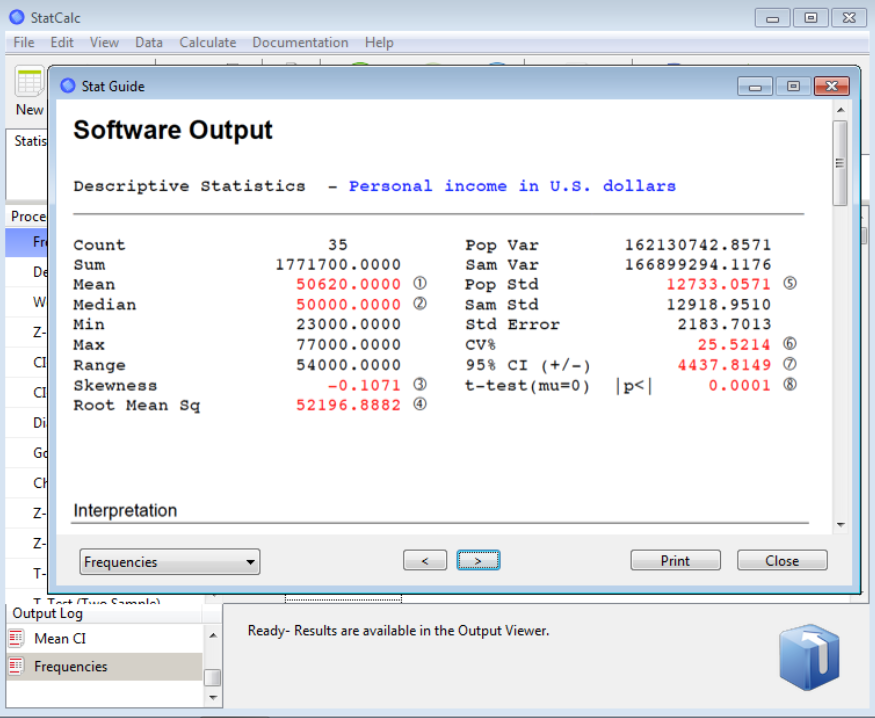Click circled marker 8 beside t-test p-value

[790, 385]
